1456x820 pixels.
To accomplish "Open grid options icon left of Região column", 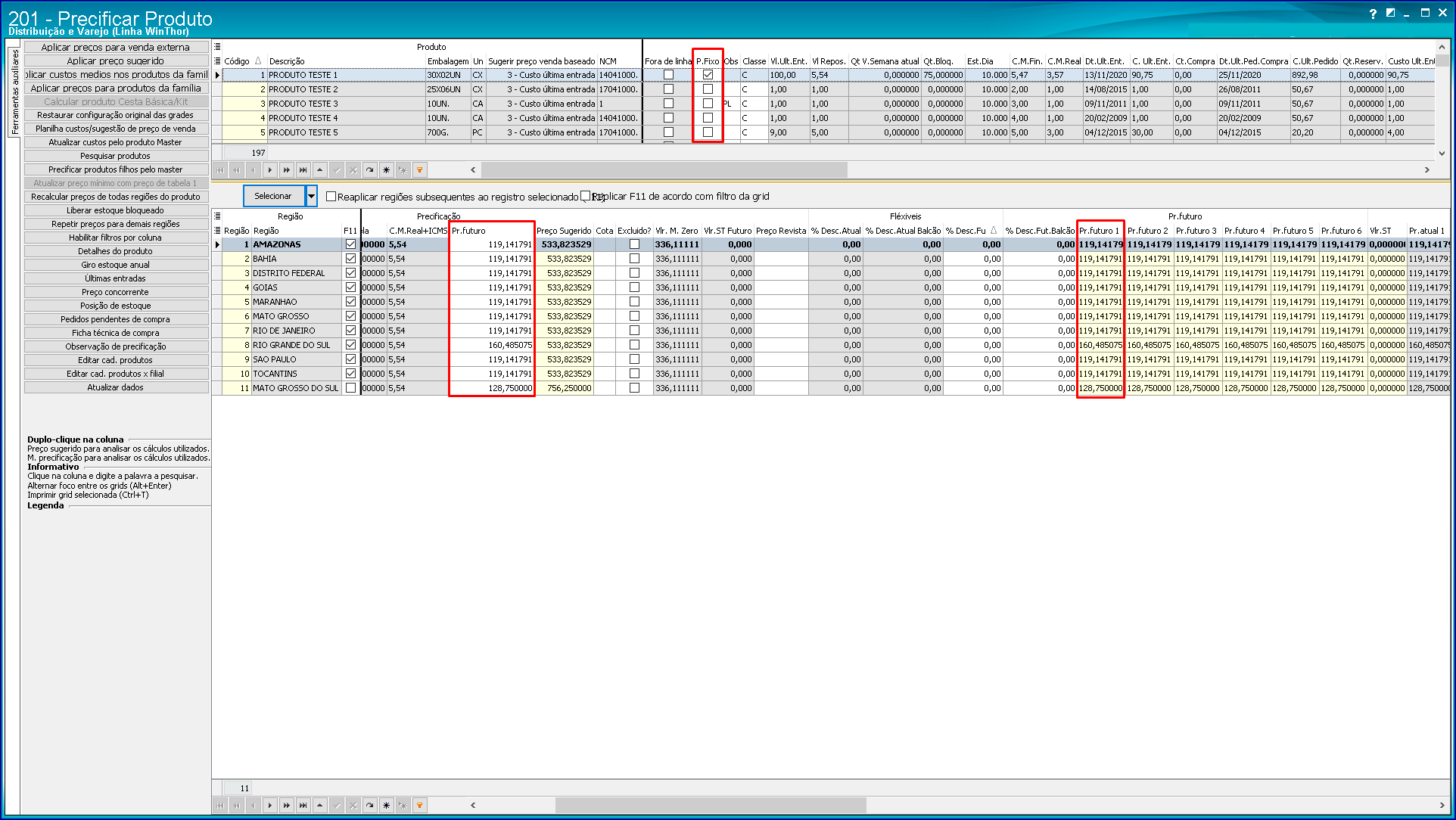I will click(x=217, y=231).
